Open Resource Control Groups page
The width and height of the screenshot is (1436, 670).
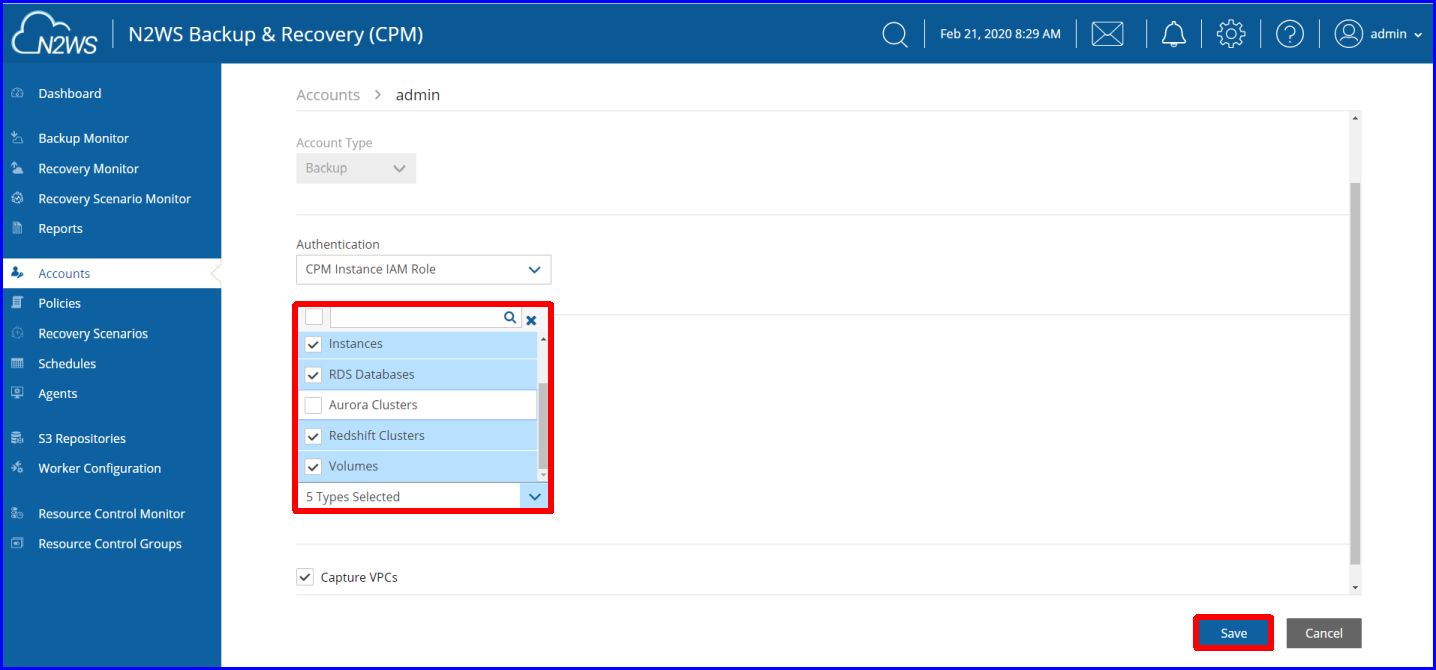pyautogui.click(x=110, y=543)
